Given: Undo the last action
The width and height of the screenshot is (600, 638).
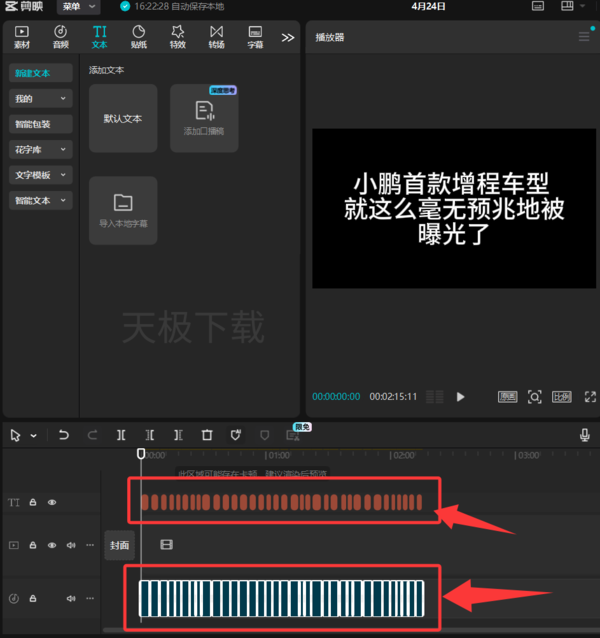Looking at the screenshot, I should tap(63, 435).
